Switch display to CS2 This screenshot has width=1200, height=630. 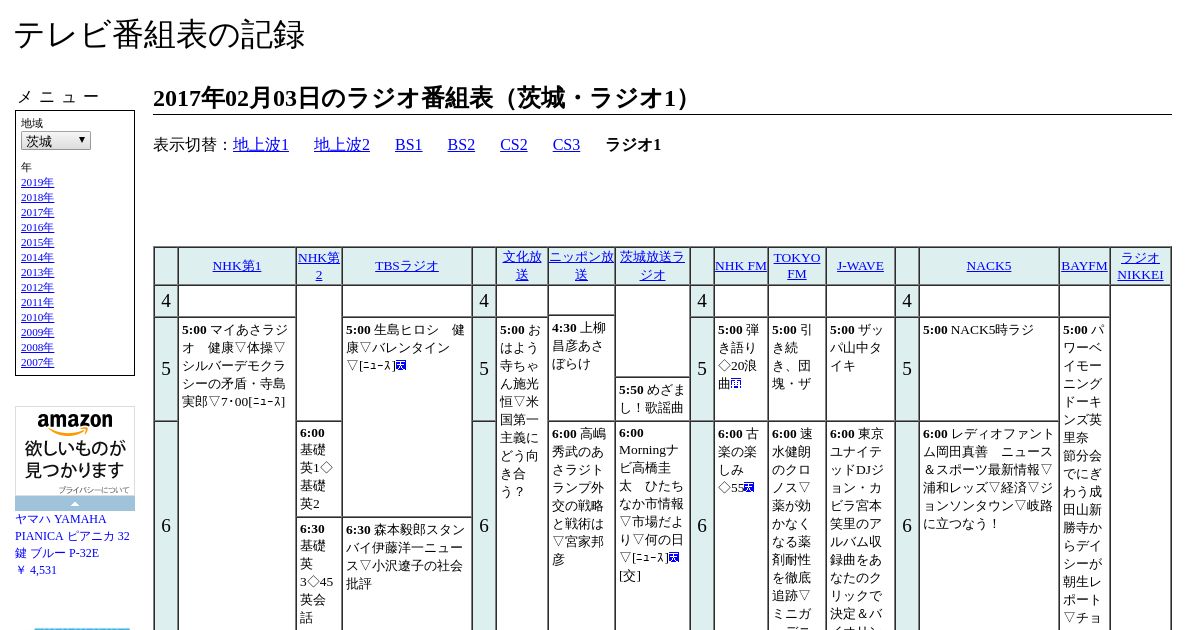pyautogui.click(x=514, y=145)
